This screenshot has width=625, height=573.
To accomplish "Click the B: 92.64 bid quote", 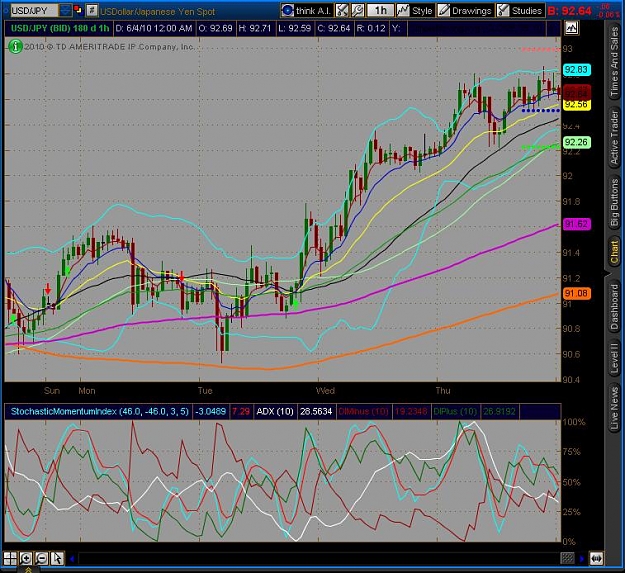I will (x=569, y=11).
